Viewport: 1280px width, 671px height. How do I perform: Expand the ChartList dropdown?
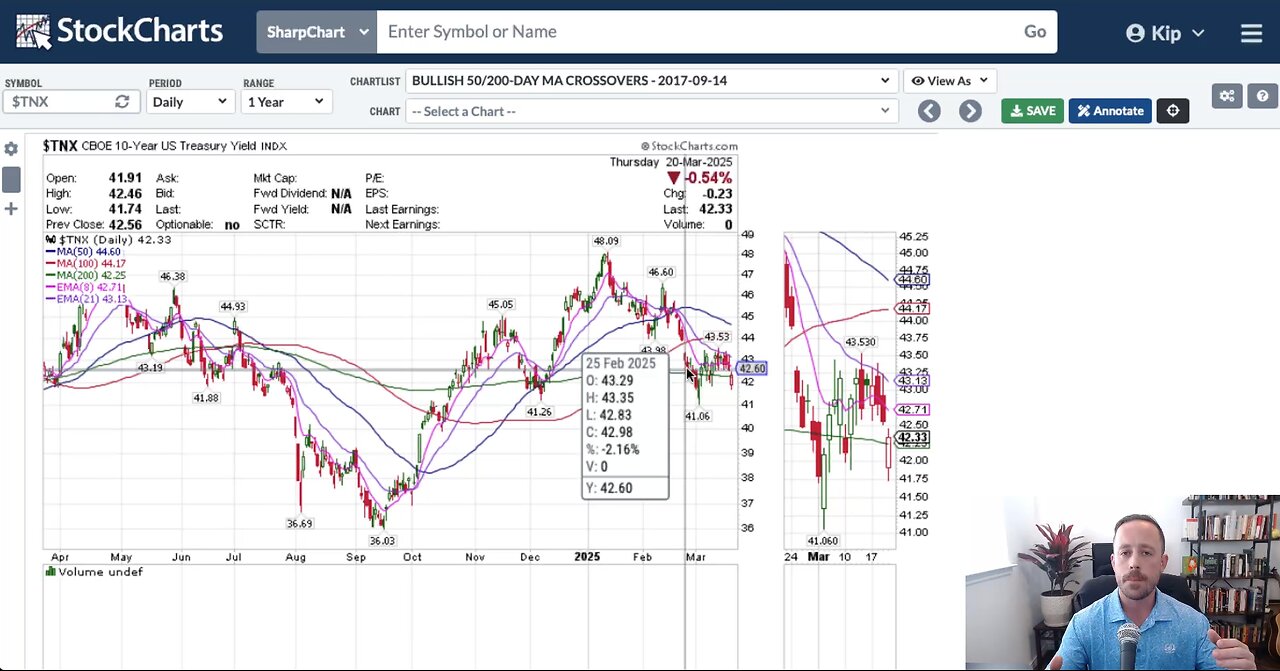tap(651, 81)
